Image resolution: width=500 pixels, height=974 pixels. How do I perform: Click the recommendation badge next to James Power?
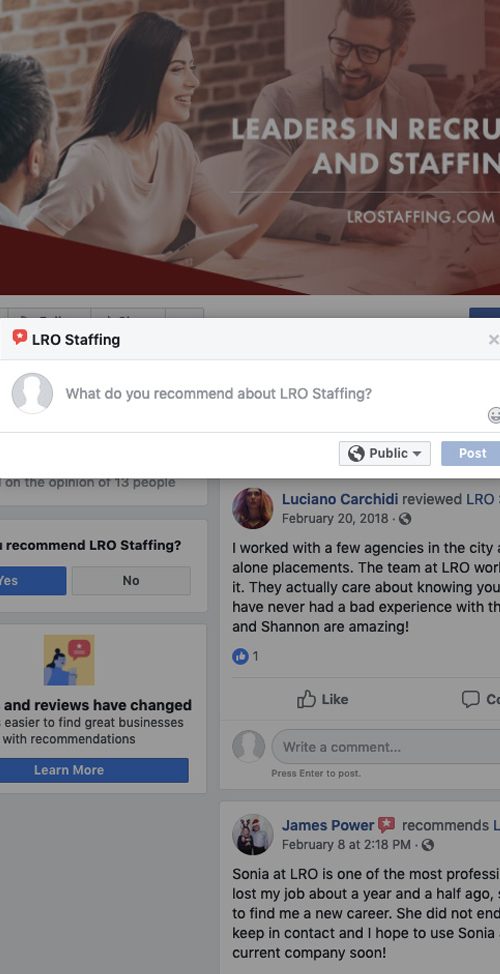(386, 824)
